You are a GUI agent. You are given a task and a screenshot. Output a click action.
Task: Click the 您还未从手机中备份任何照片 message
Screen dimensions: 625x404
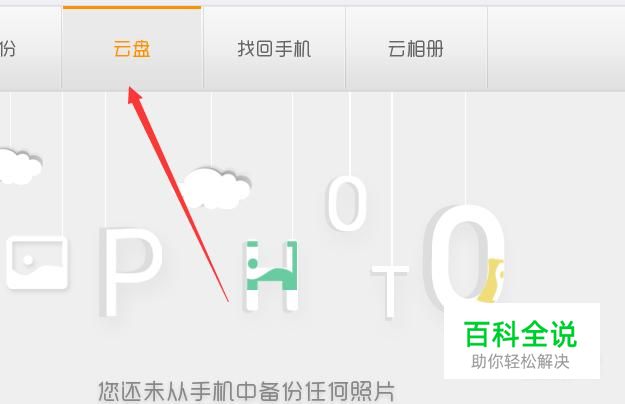[x=246, y=392]
